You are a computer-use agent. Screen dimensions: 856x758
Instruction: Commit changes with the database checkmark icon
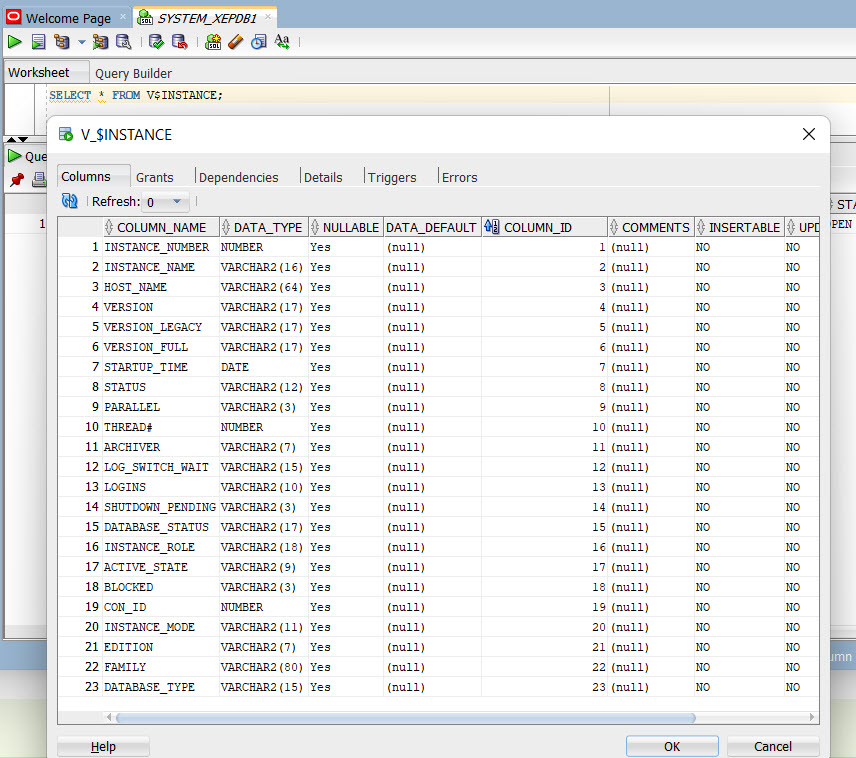point(156,42)
